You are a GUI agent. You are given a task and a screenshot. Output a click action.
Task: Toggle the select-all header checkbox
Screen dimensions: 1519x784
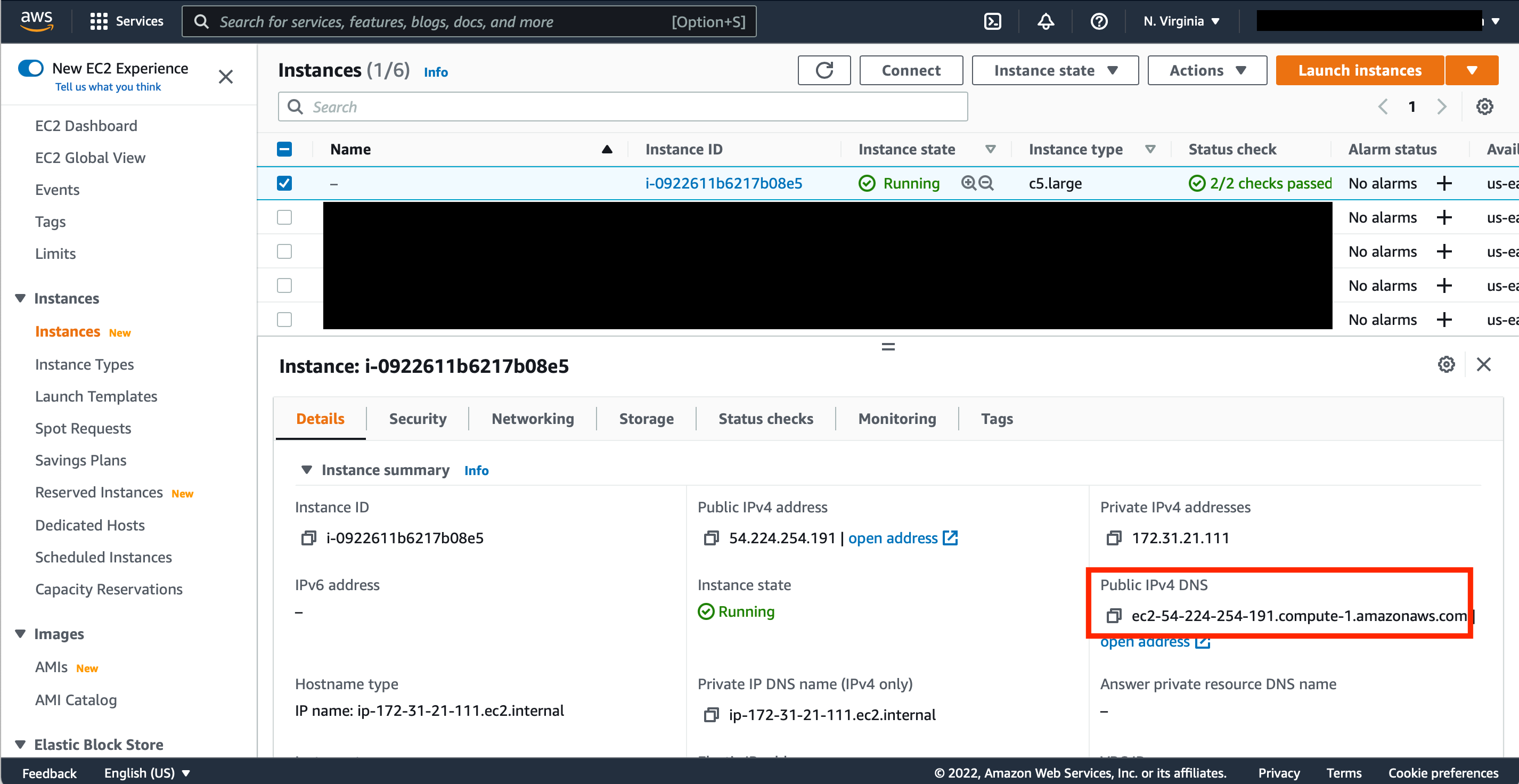click(284, 149)
